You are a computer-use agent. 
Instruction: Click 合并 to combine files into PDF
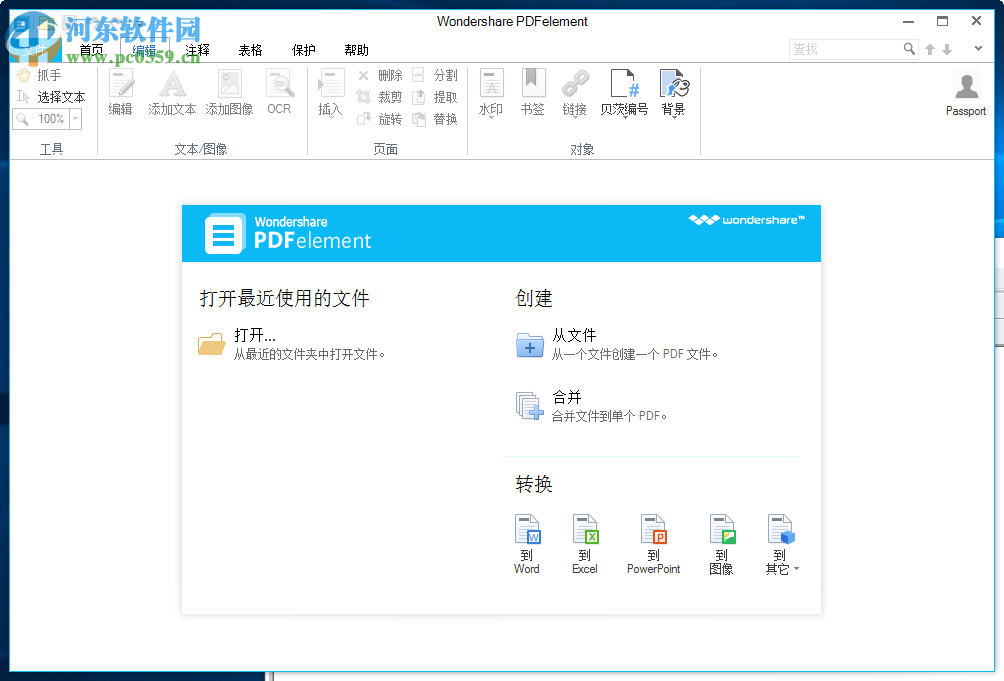[566, 397]
